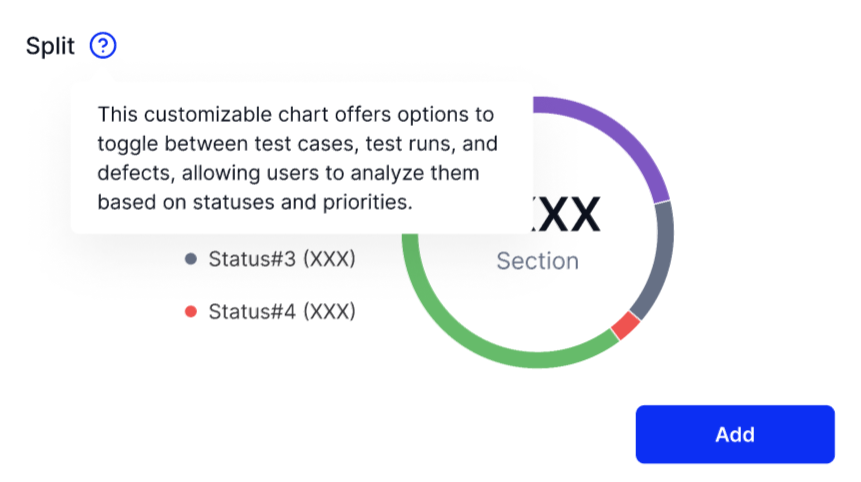Click the bold XXX value in chart center
This screenshot has height=482, width=861.
pos(565,214)
